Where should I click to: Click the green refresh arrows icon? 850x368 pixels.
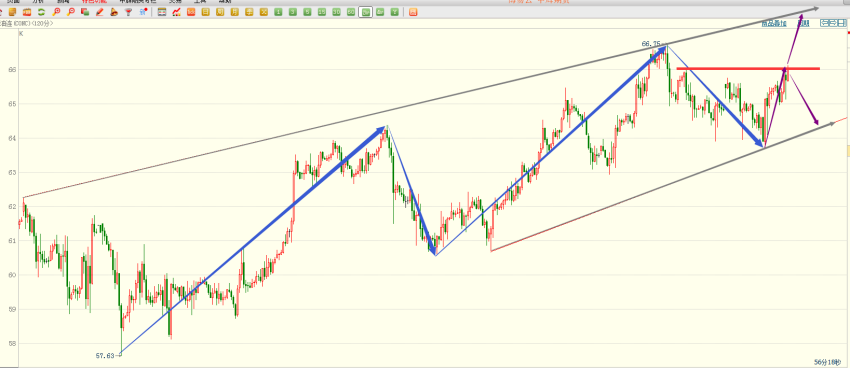click(x=41, y=12)
